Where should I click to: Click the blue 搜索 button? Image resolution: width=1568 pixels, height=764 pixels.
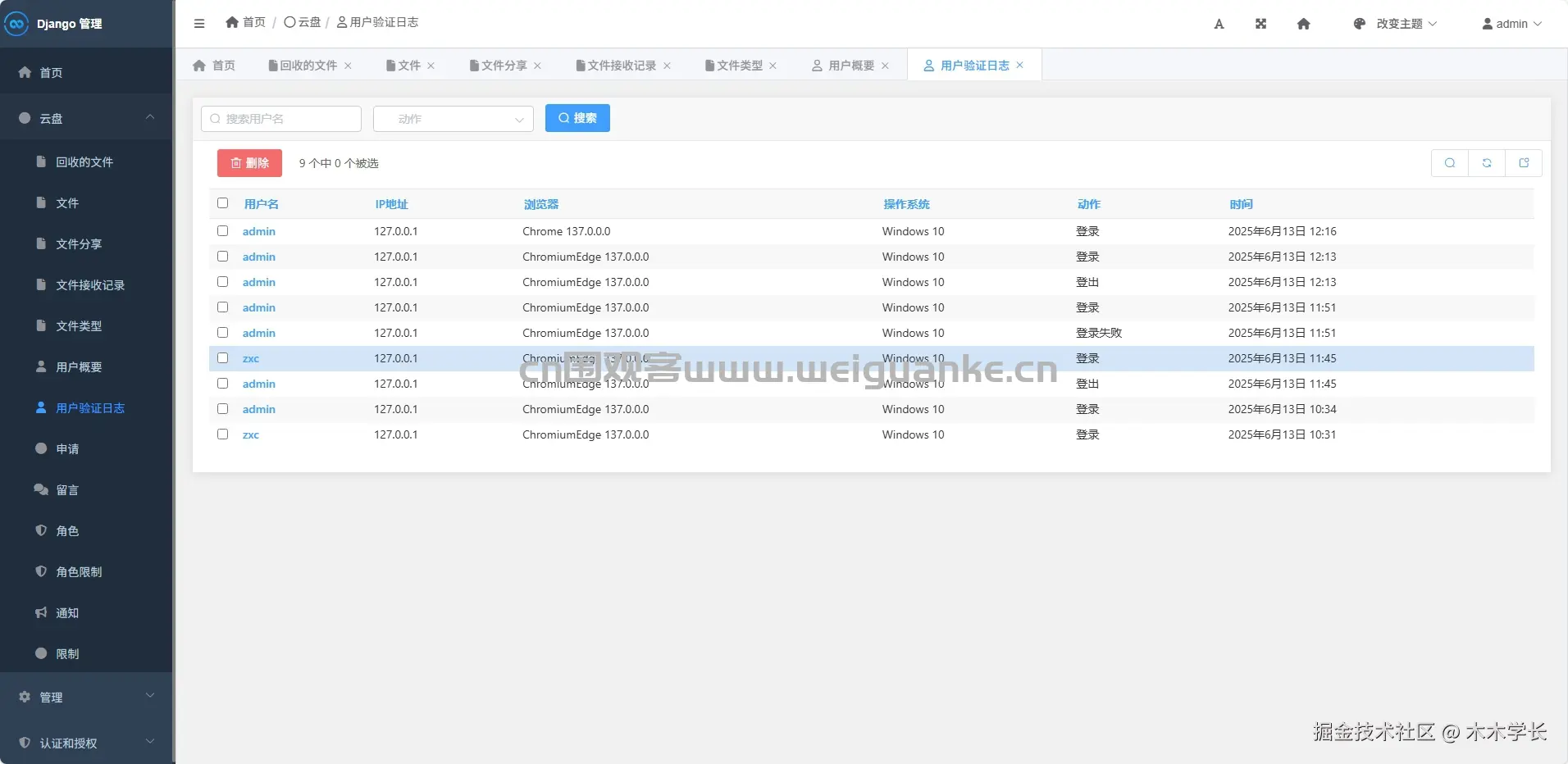[577, 118]
